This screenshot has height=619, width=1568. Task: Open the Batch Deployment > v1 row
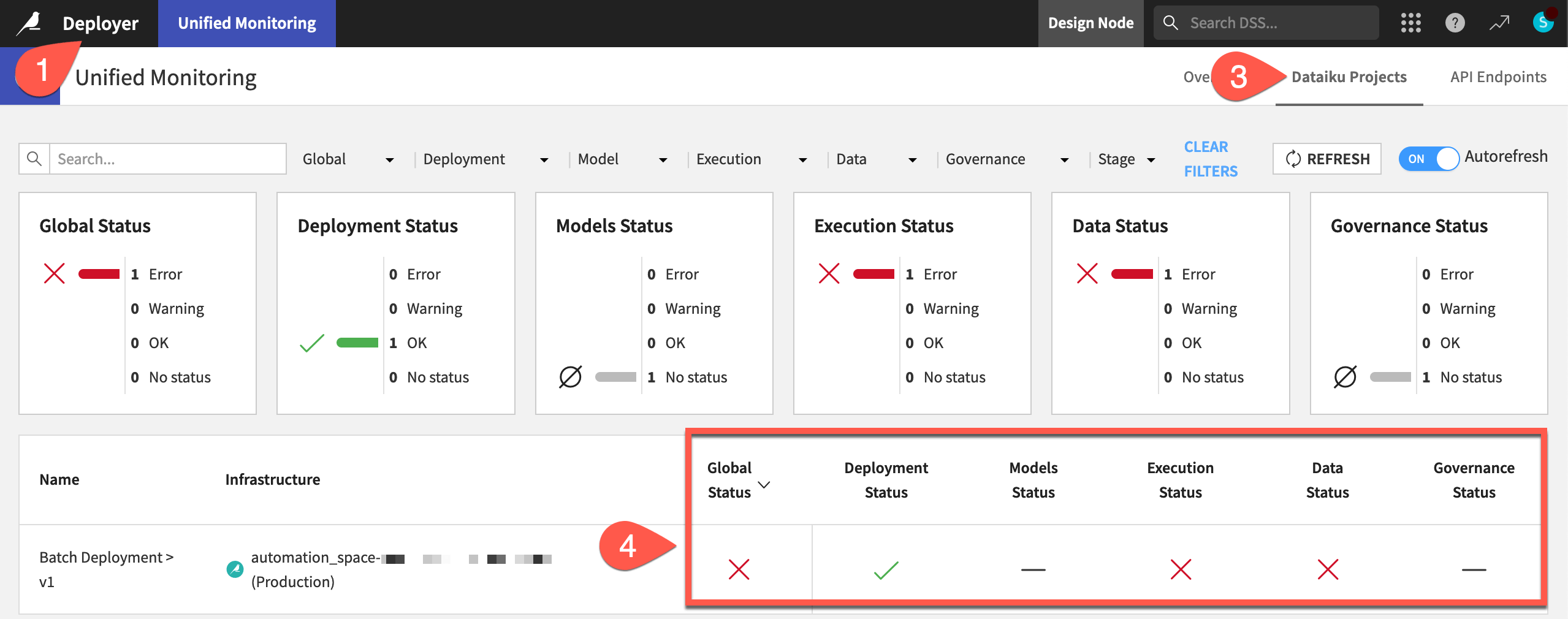(107, 569)
